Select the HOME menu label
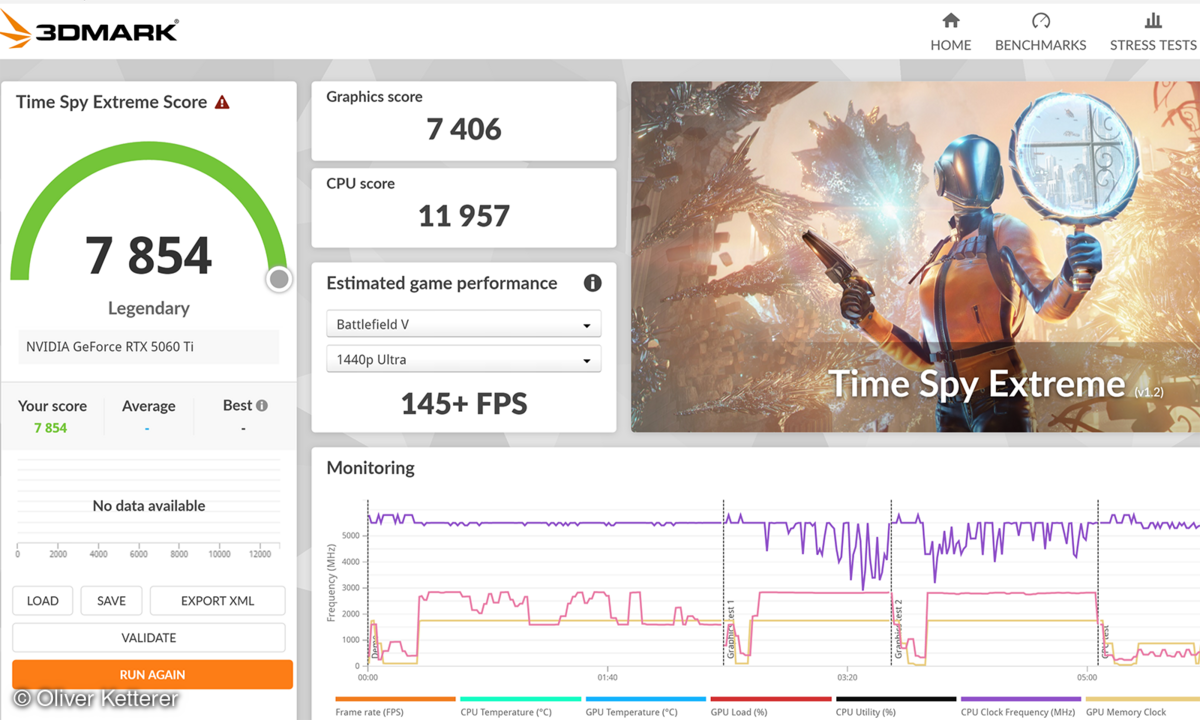Image resolution: width=1200 pixels, height=720 pixels. coord(951,45)
